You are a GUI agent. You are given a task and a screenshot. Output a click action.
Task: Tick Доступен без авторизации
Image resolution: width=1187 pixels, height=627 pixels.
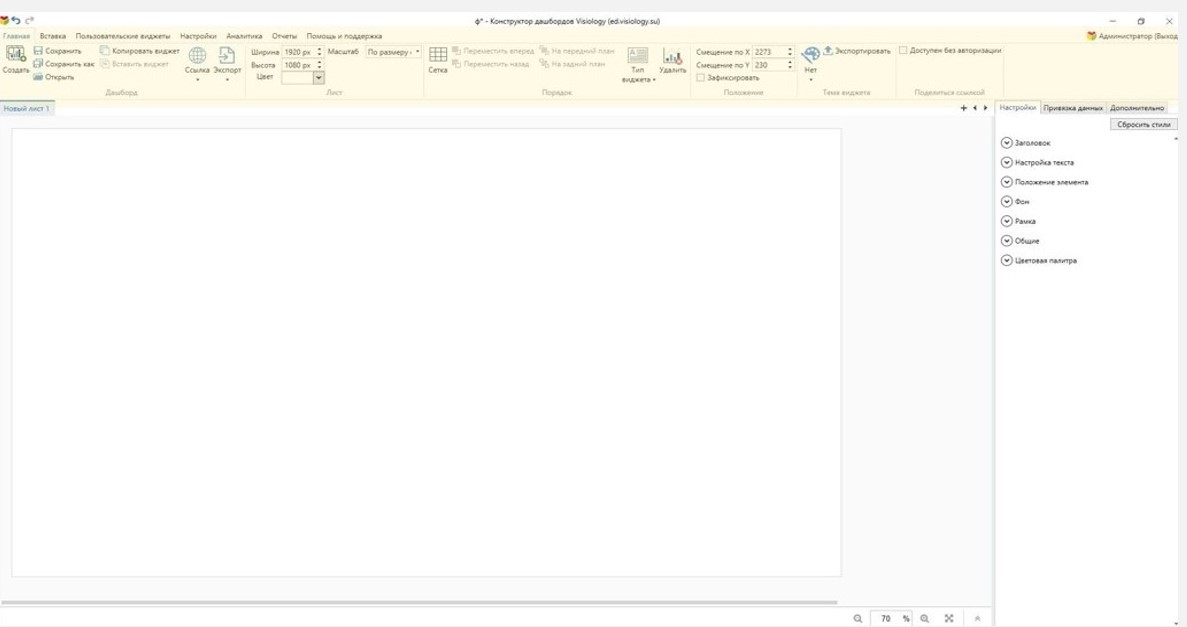point(903,50)
